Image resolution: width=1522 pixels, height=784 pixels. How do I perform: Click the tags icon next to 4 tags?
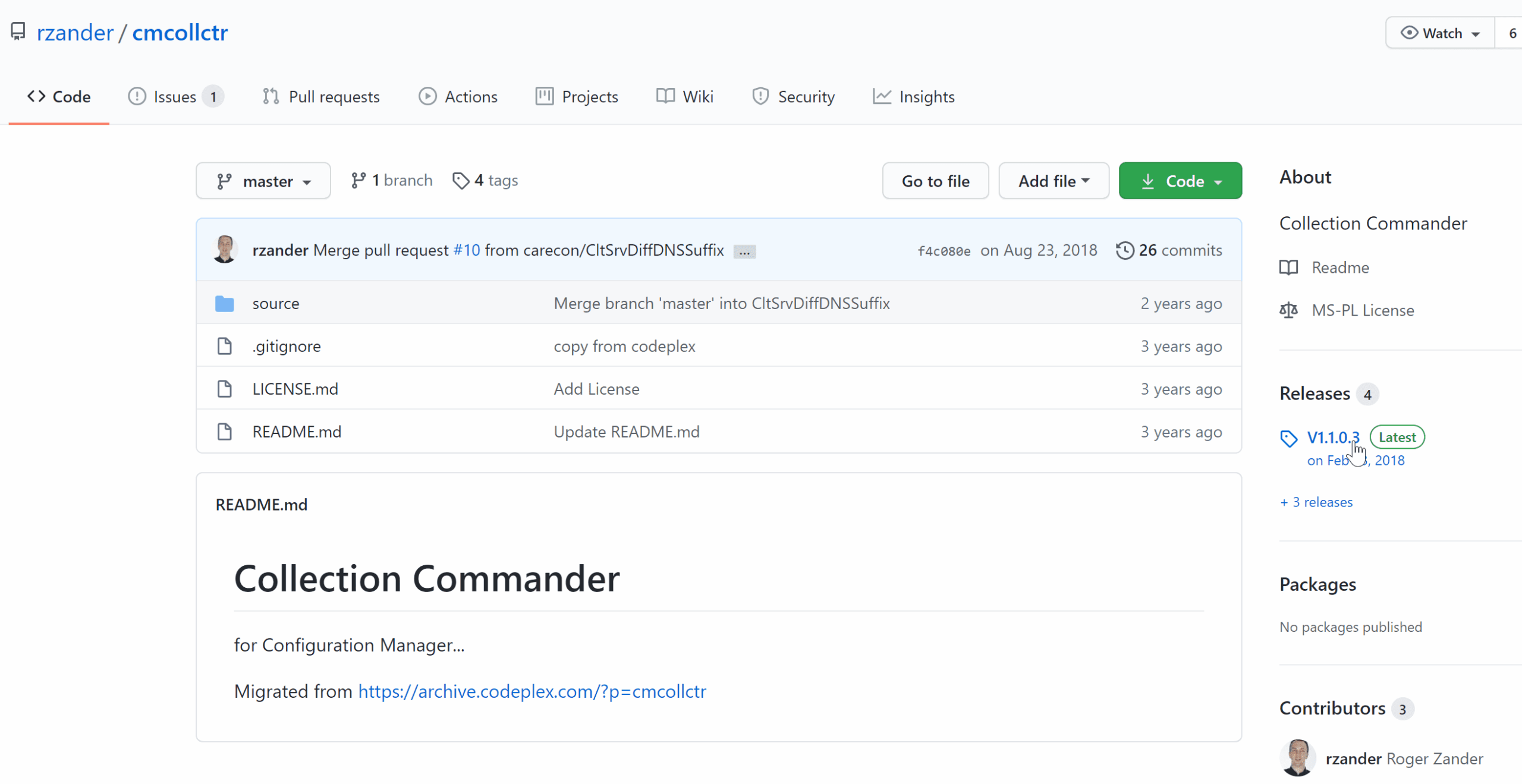461,181
